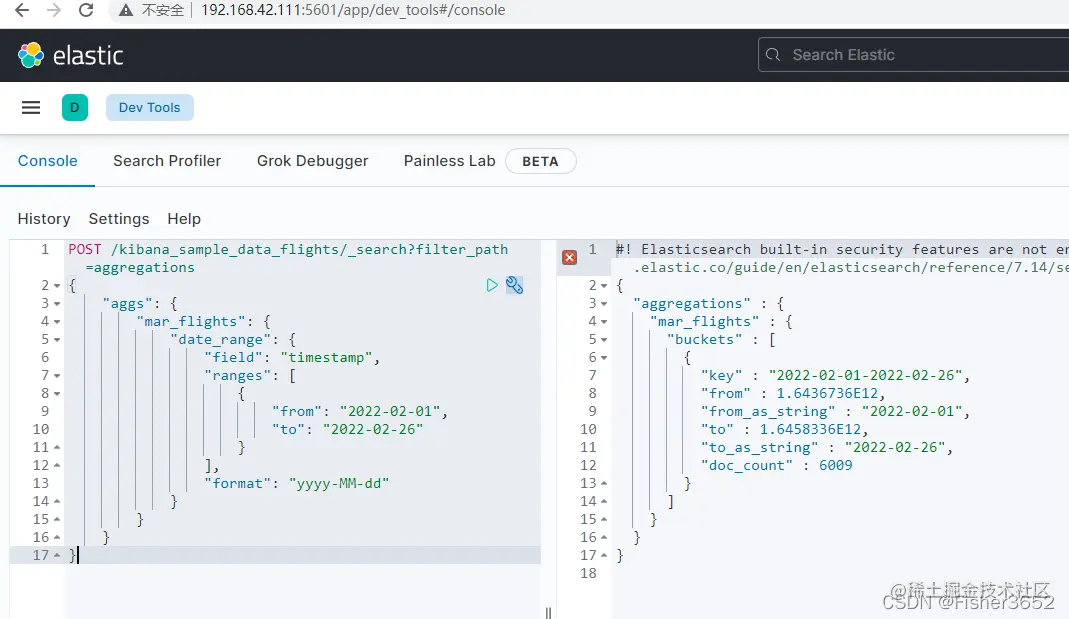1069x619 pixels.
Task: Click the browser address bar URL
Action: (353, 10)
